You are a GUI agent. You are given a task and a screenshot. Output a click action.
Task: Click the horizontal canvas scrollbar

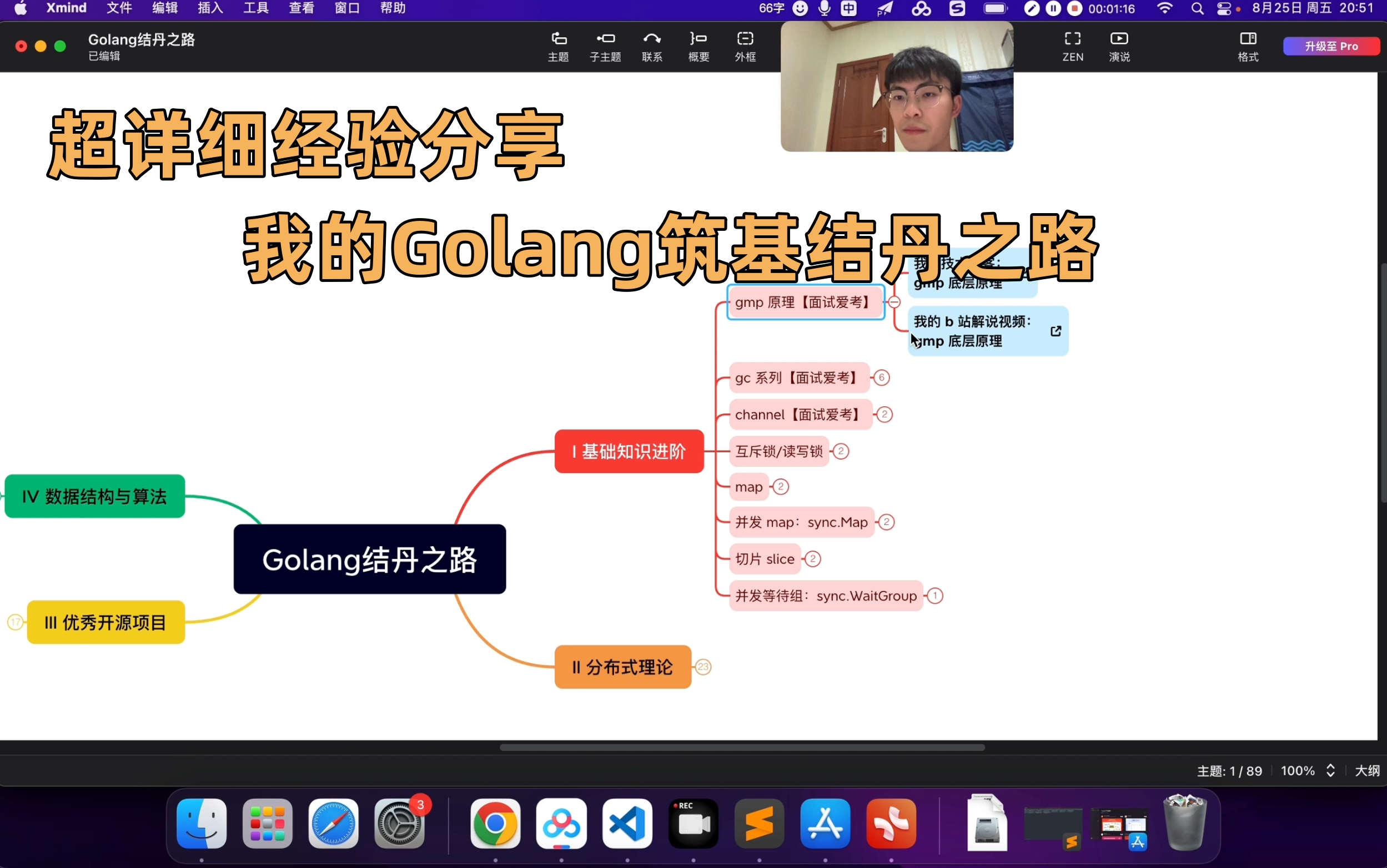(x=741, y=748)
